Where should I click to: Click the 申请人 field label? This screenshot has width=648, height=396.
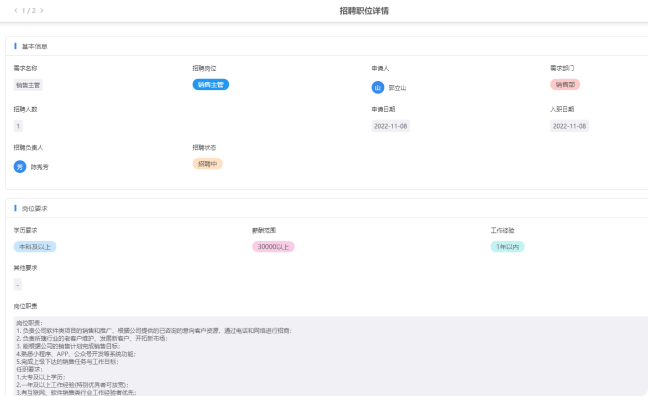[x=380, y=68]
